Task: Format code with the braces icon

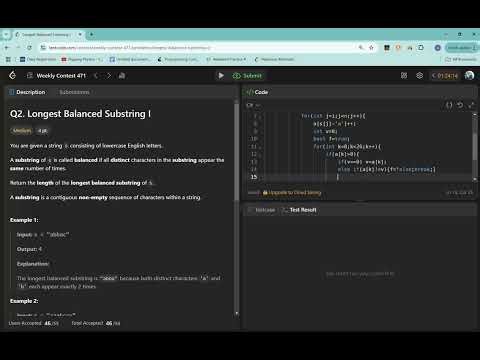Action: tap(449, 105)
